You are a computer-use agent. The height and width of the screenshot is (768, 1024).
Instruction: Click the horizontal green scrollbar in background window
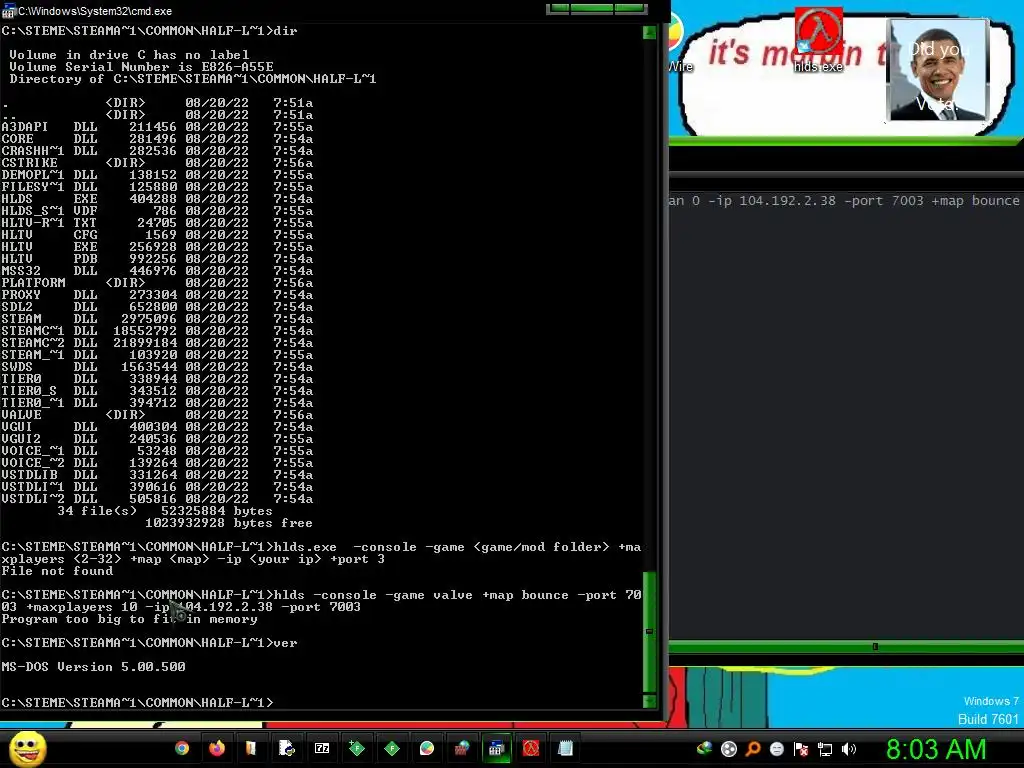click(846, 647)
